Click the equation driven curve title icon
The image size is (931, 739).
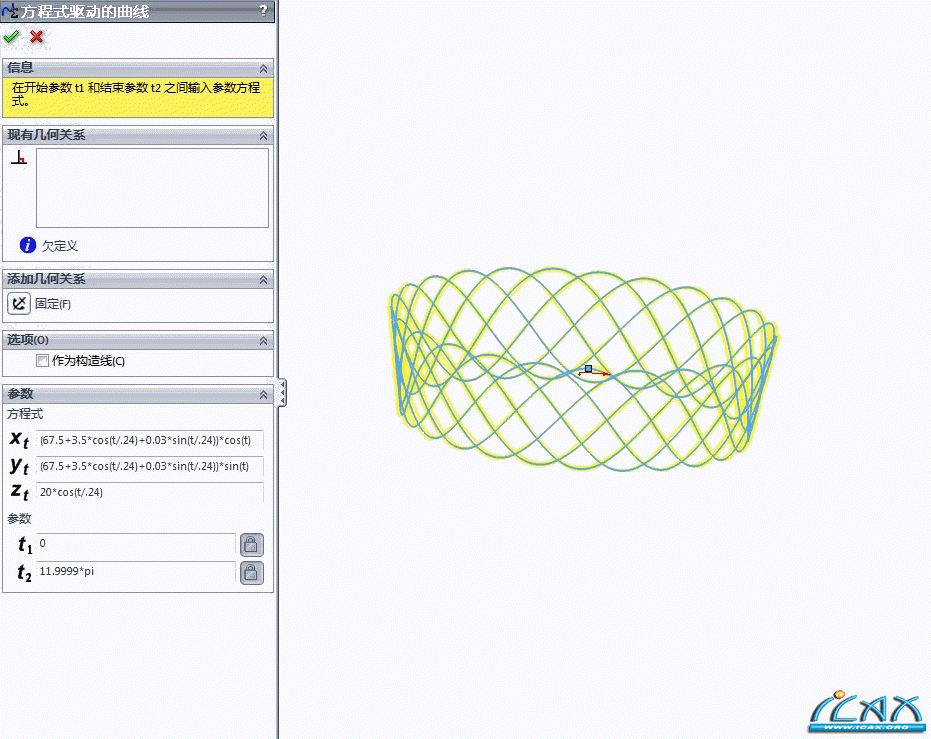click(10, 10)
